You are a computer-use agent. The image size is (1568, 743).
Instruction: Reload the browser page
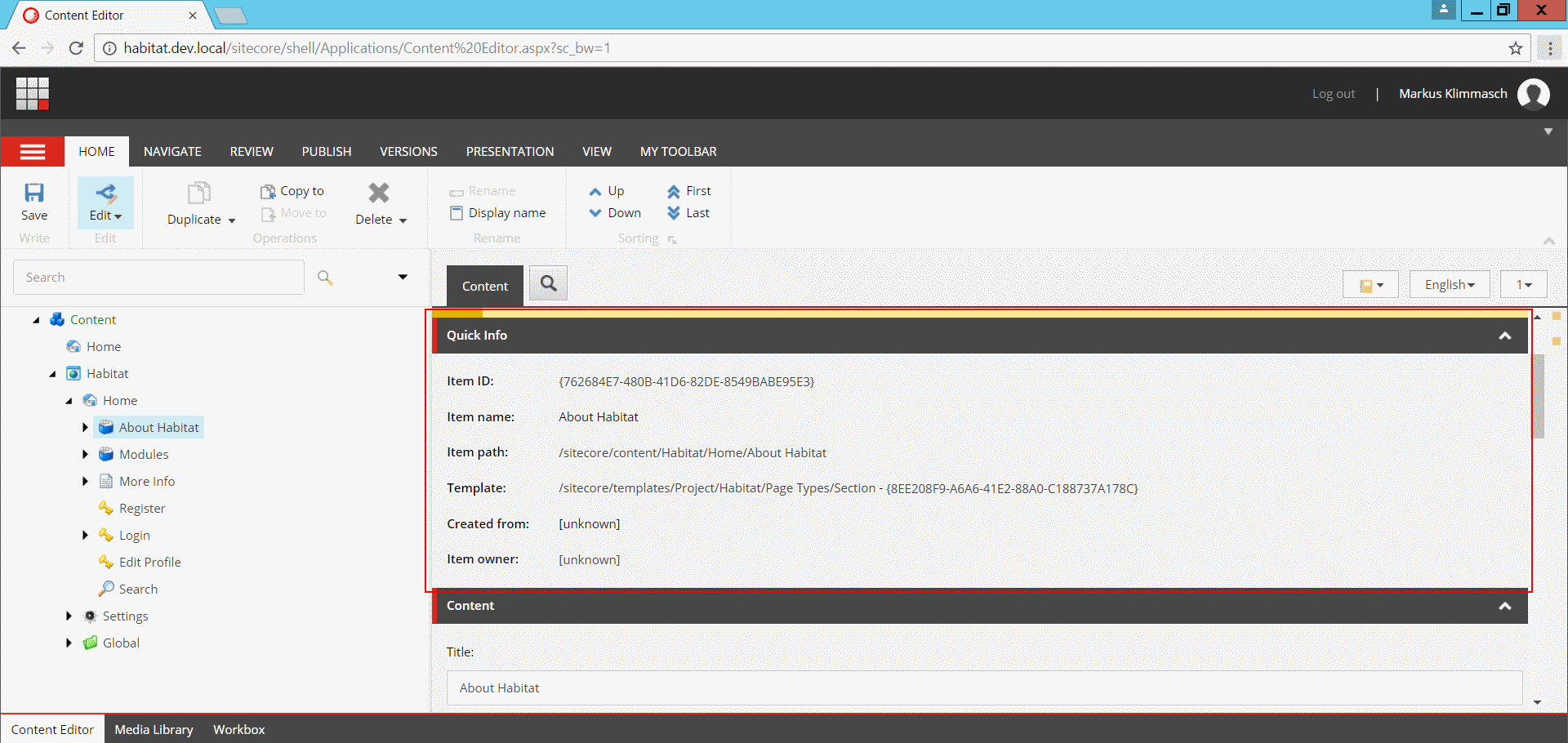(76, 48)
